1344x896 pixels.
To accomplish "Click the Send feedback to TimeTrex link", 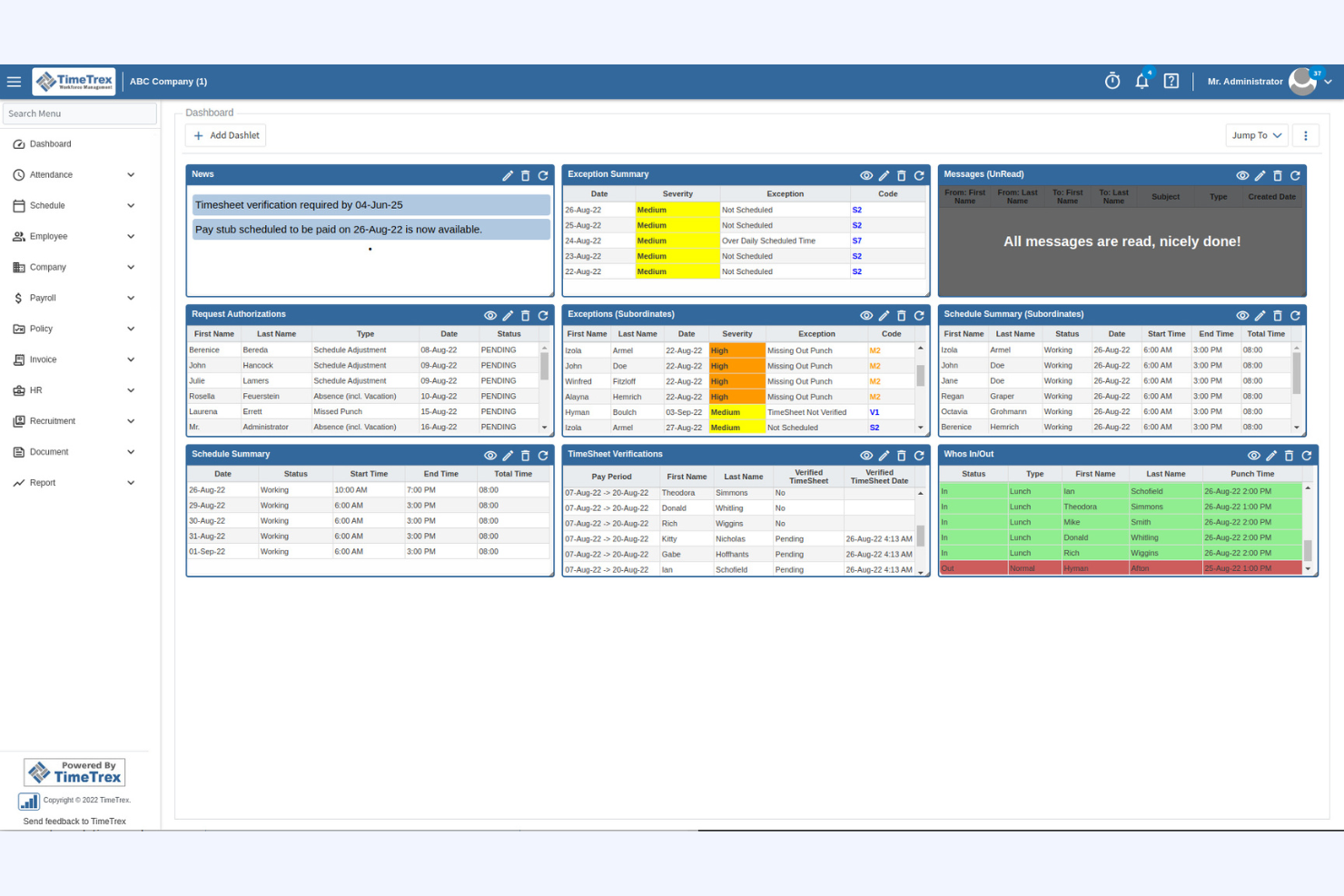I will point(74,821).
